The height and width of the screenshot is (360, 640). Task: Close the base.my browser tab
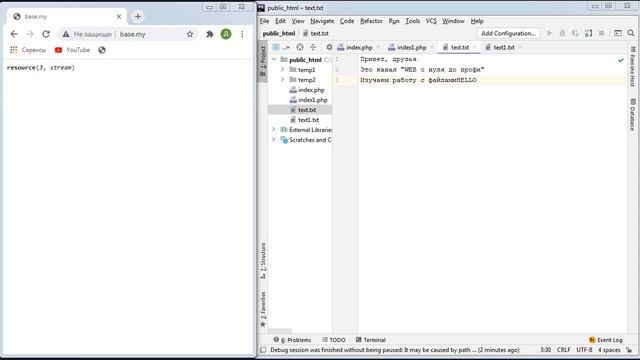point(119,17)
